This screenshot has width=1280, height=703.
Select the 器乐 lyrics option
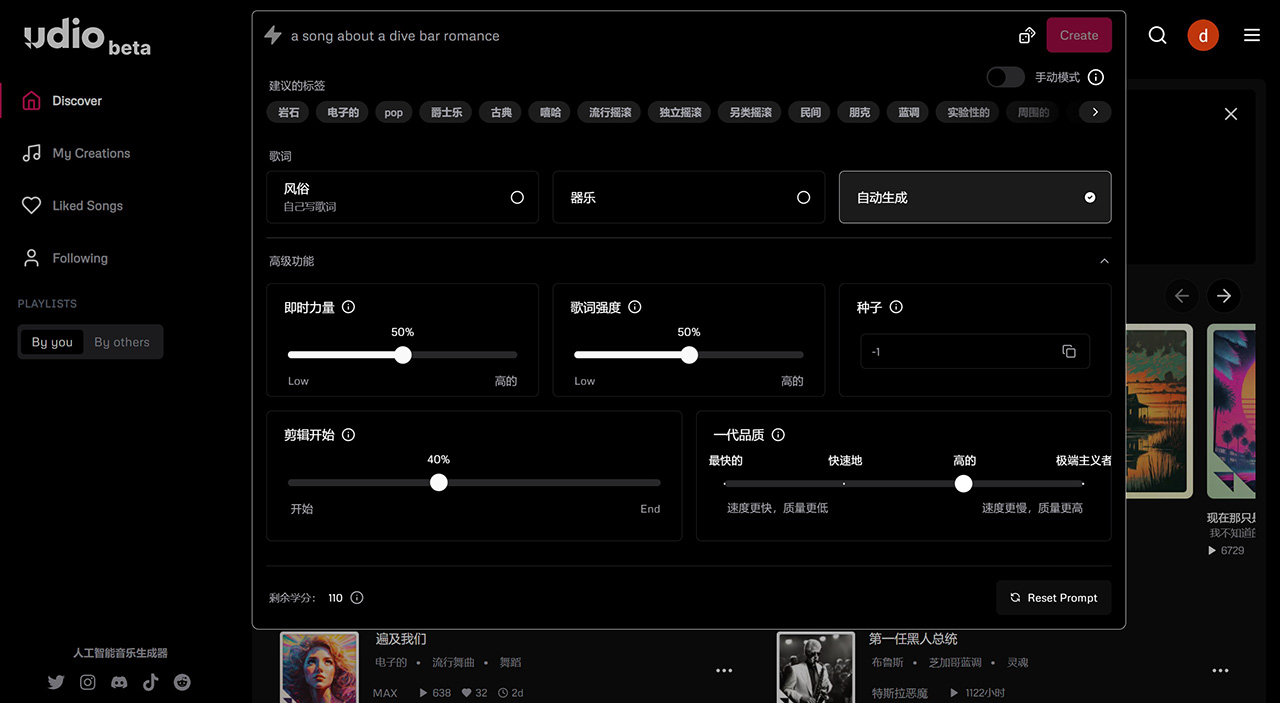(x=688, y=197)
